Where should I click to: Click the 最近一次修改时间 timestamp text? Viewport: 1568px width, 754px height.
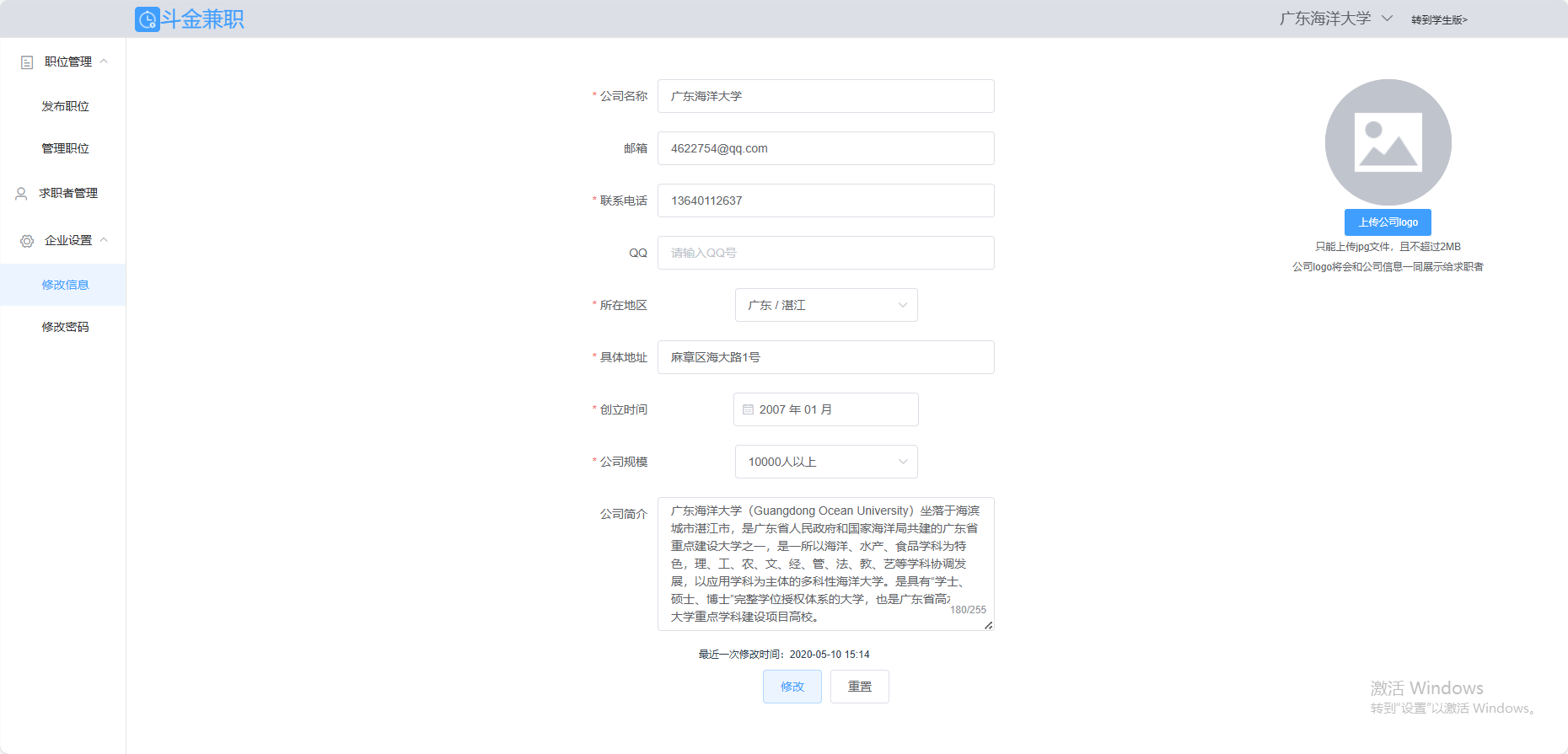(784, 655)
